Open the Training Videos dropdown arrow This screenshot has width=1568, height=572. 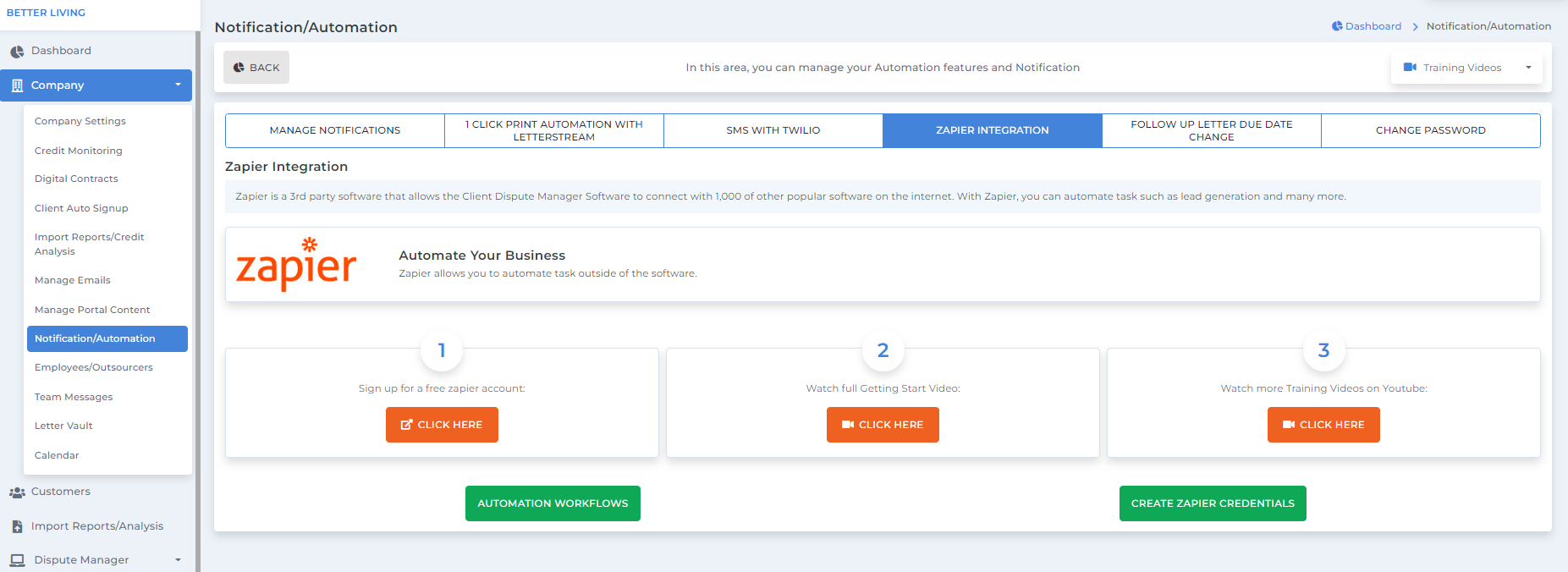click(1528, 68)
